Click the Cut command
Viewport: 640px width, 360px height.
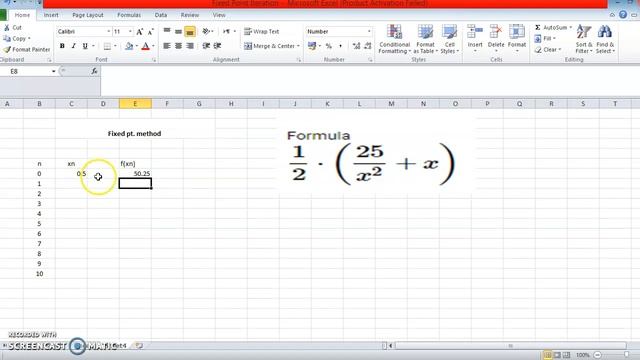point(13,28)
